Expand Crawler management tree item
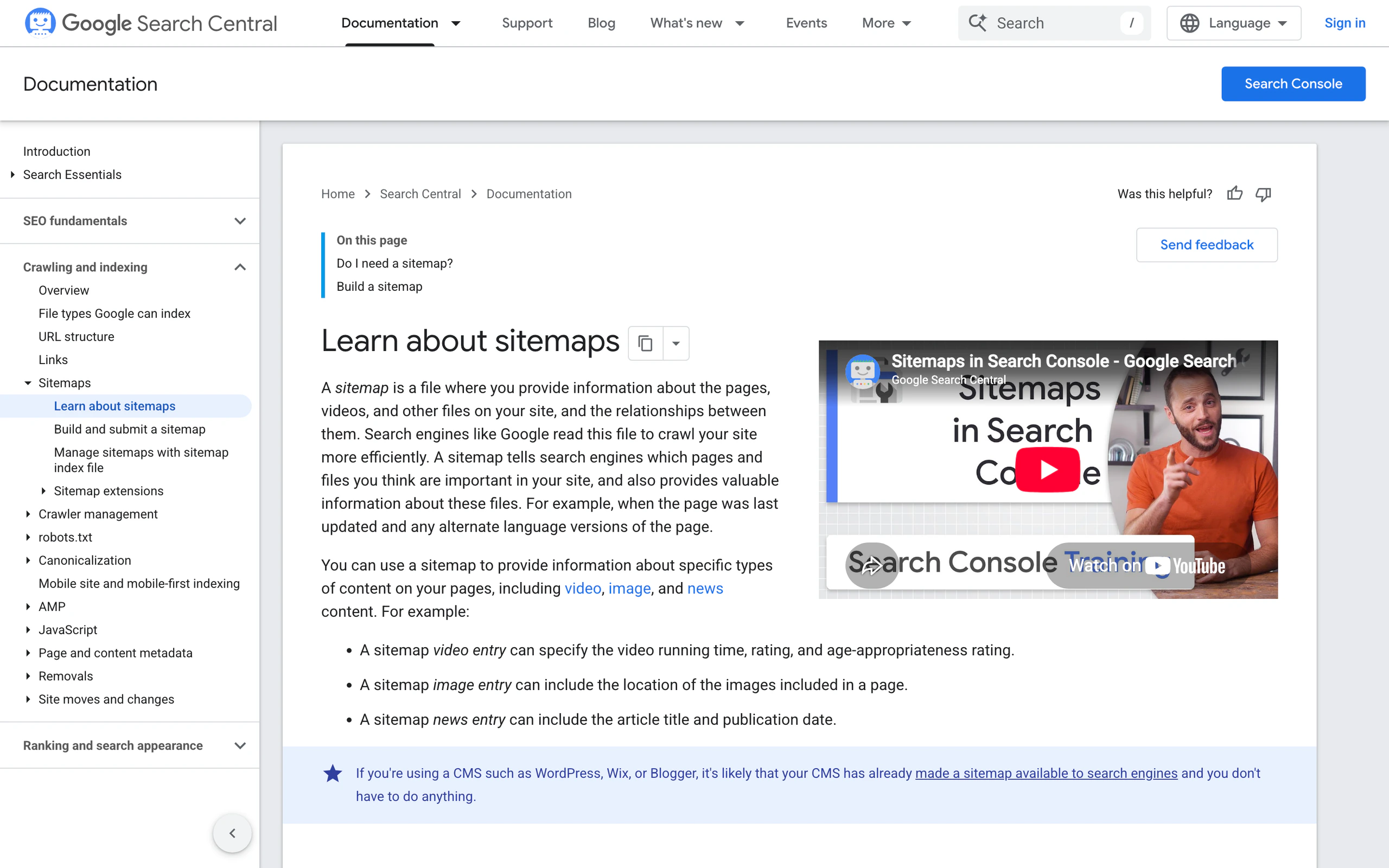Viewport: 1389px width, 868px height. [28, 514]
